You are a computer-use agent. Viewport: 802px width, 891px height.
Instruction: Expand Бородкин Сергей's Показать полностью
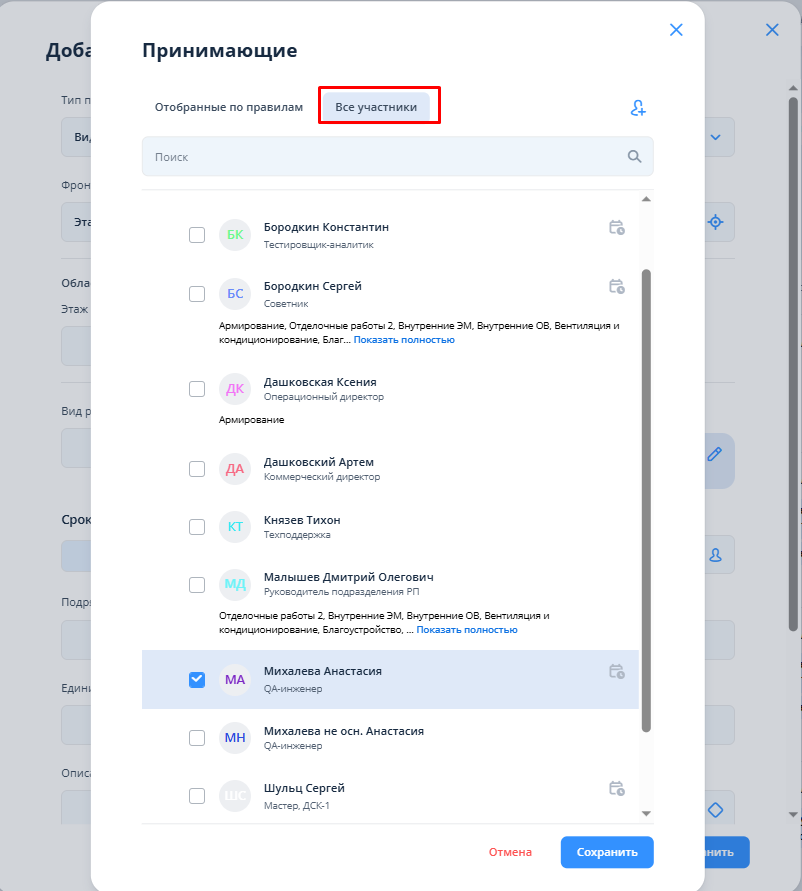404,340
